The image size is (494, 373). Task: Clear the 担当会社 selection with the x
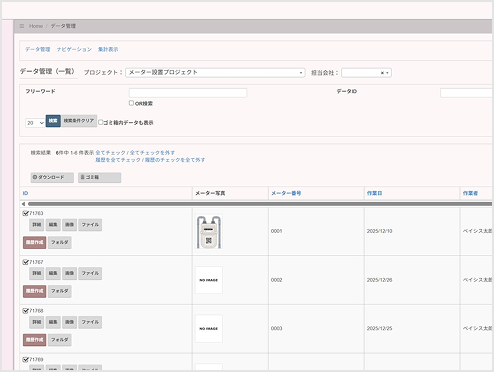382,73
